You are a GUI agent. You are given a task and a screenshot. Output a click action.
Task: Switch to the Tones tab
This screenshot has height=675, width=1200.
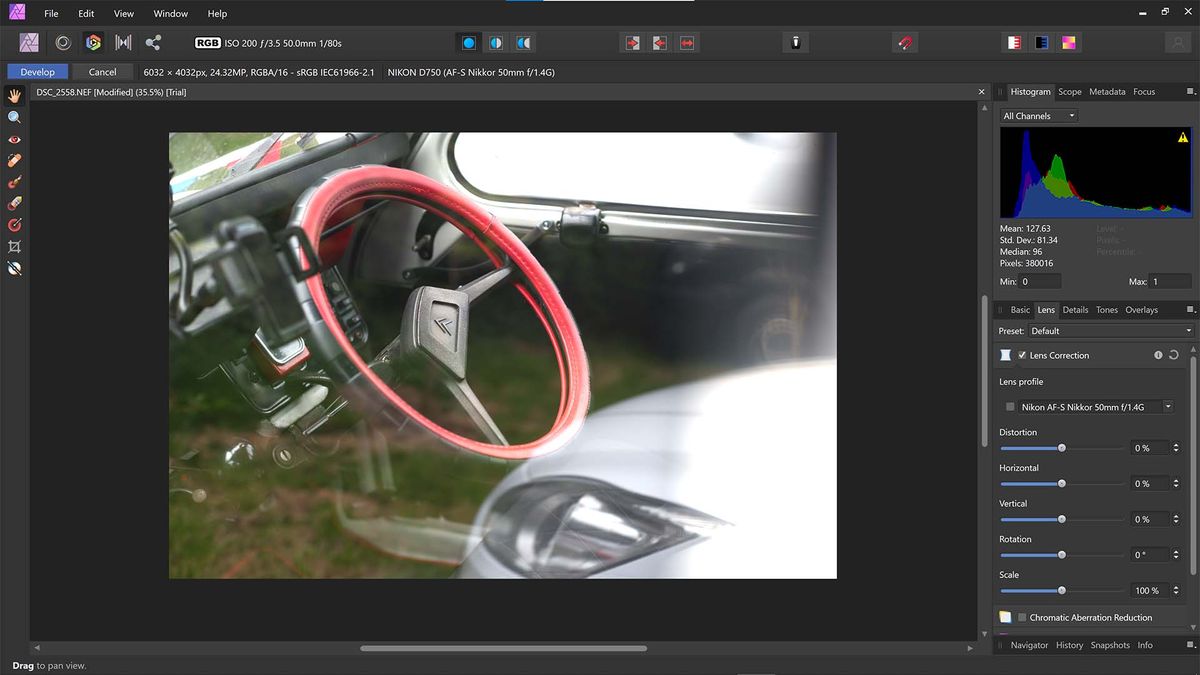coord(1106,310)
